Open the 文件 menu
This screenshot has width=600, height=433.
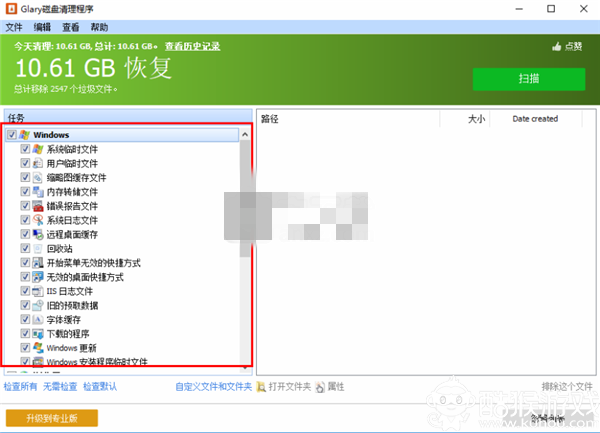click(14, 27)
